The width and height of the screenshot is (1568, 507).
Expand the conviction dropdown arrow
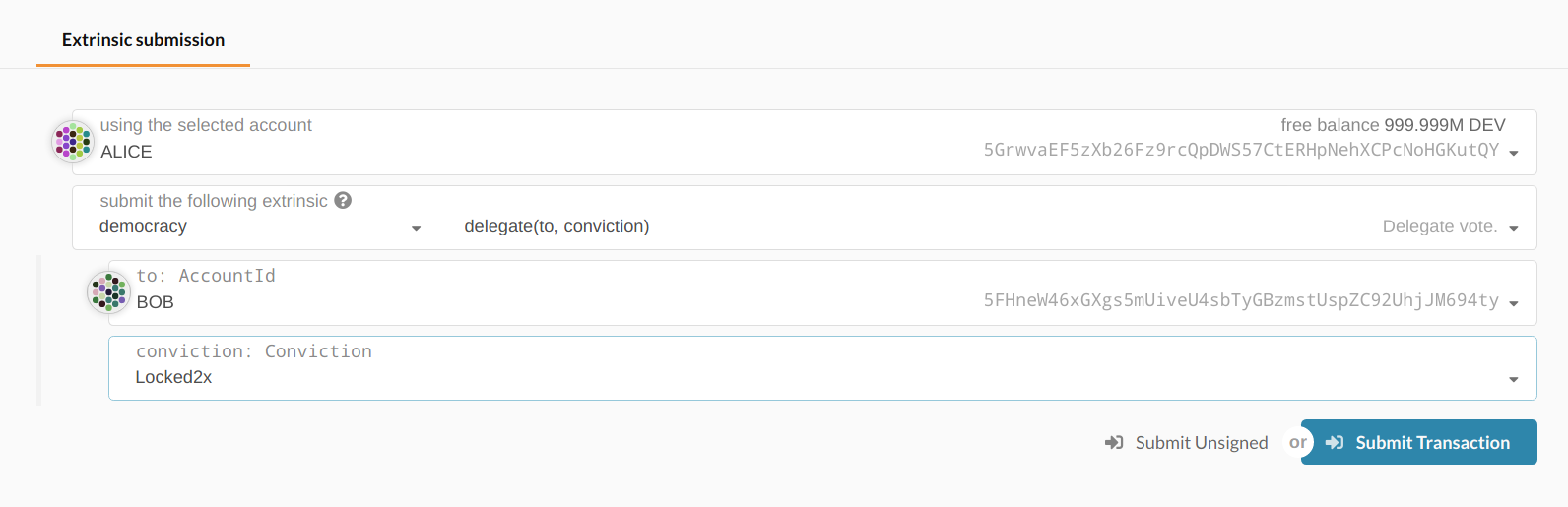click(1514, 379)
